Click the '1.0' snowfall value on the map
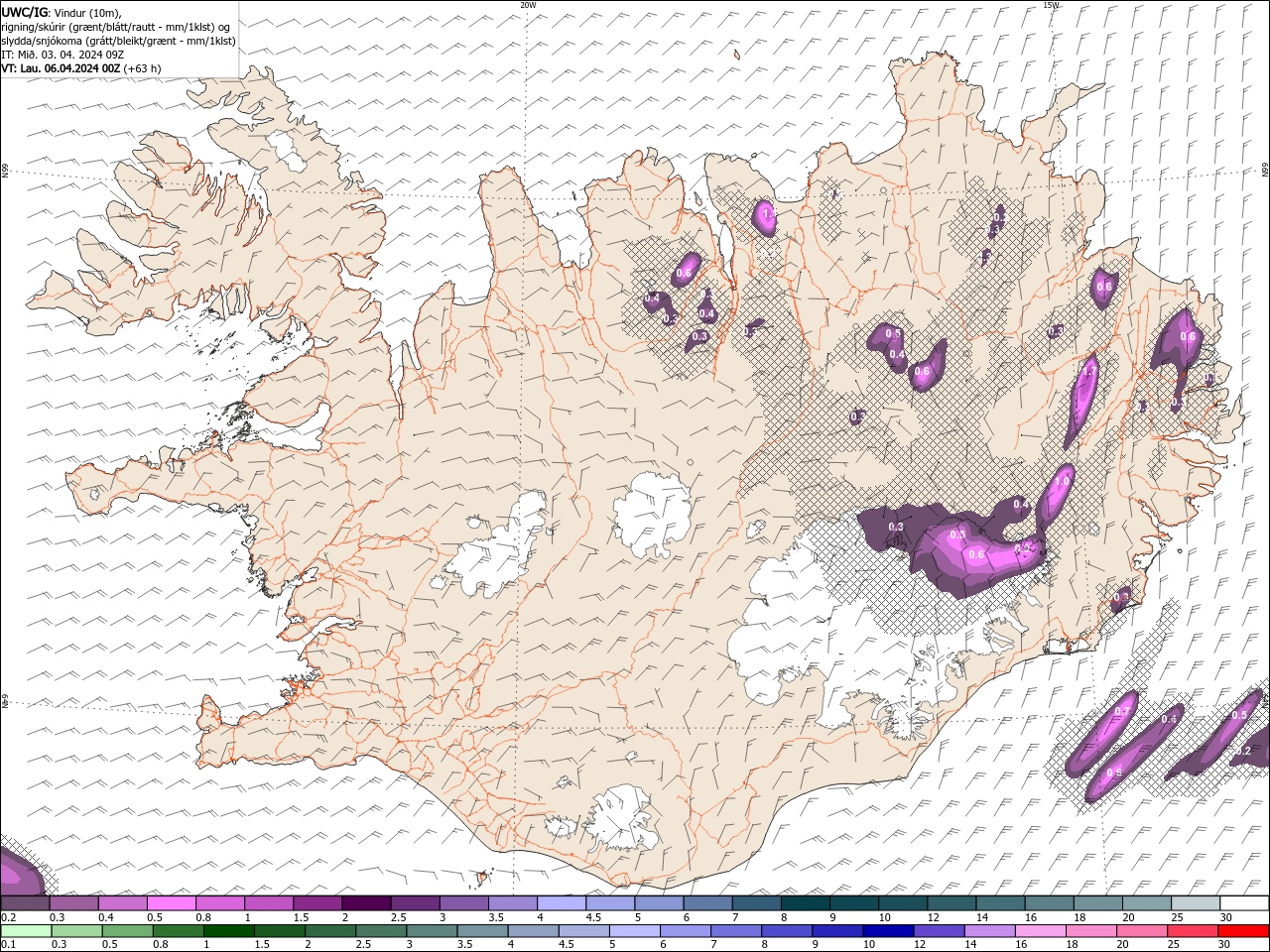1270x952 pixels. click(1062, 481)
